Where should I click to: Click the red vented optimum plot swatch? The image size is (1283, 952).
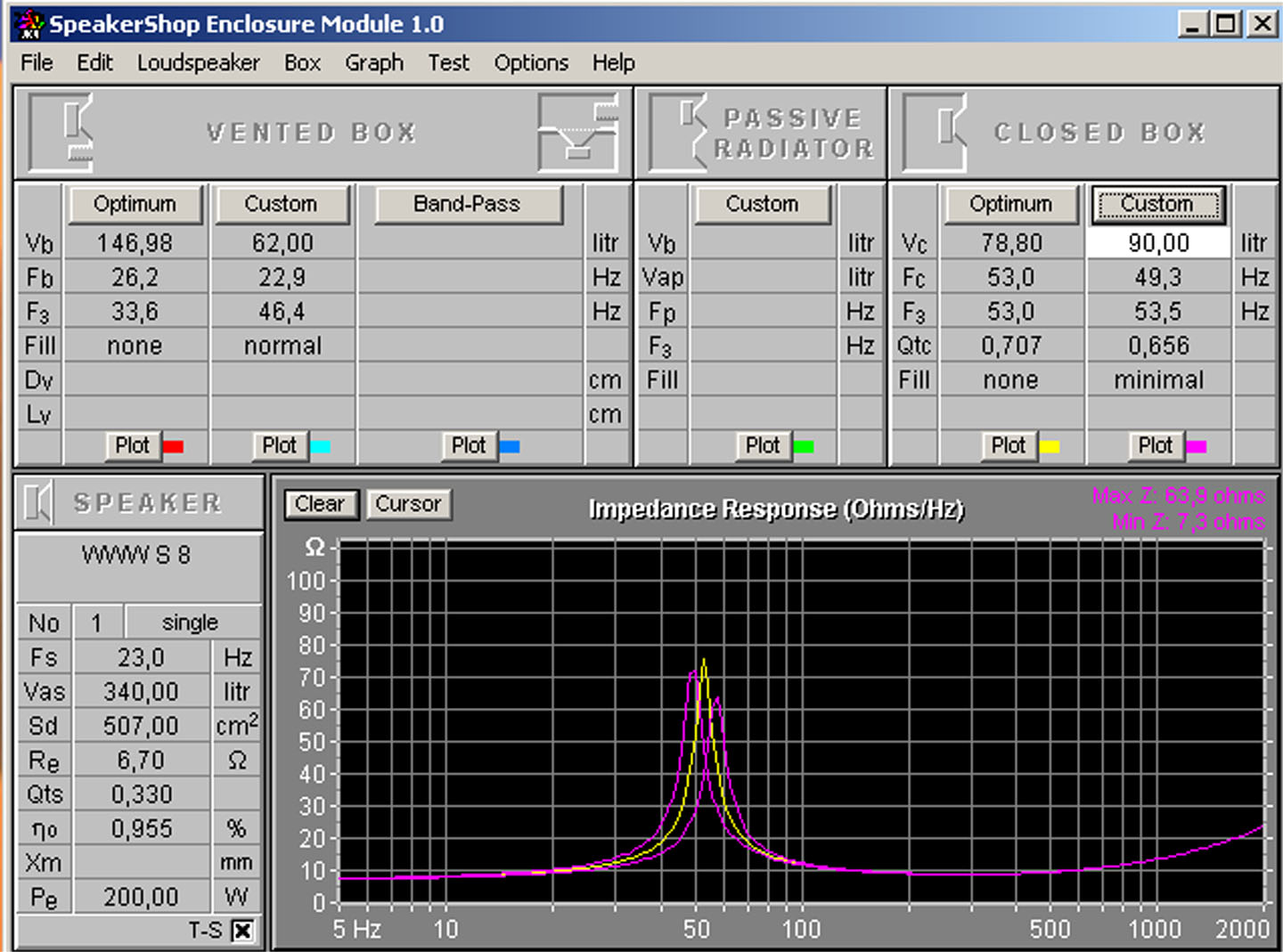point(173,446)
